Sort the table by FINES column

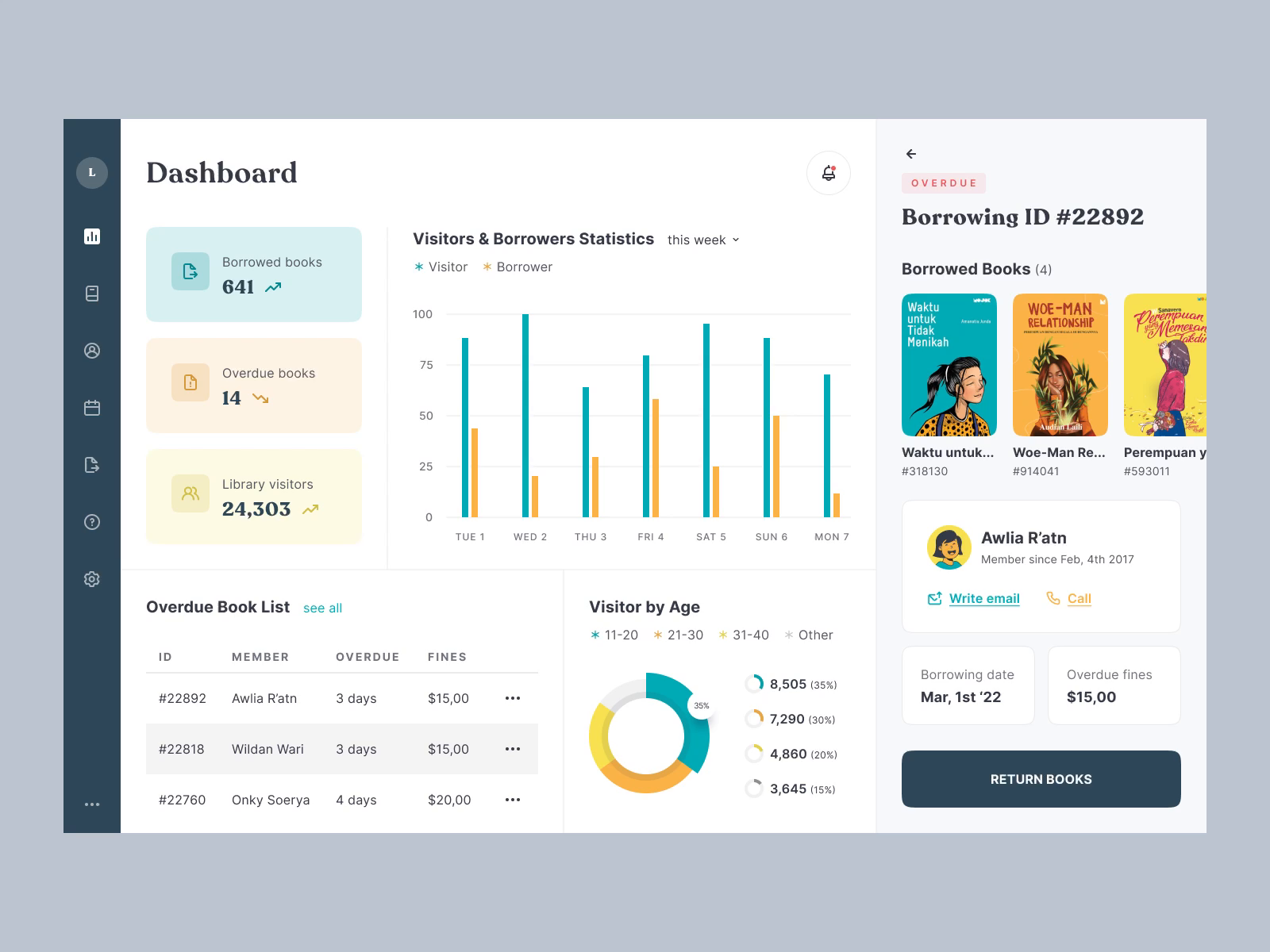pyautogui.click(x=447, y=657)
